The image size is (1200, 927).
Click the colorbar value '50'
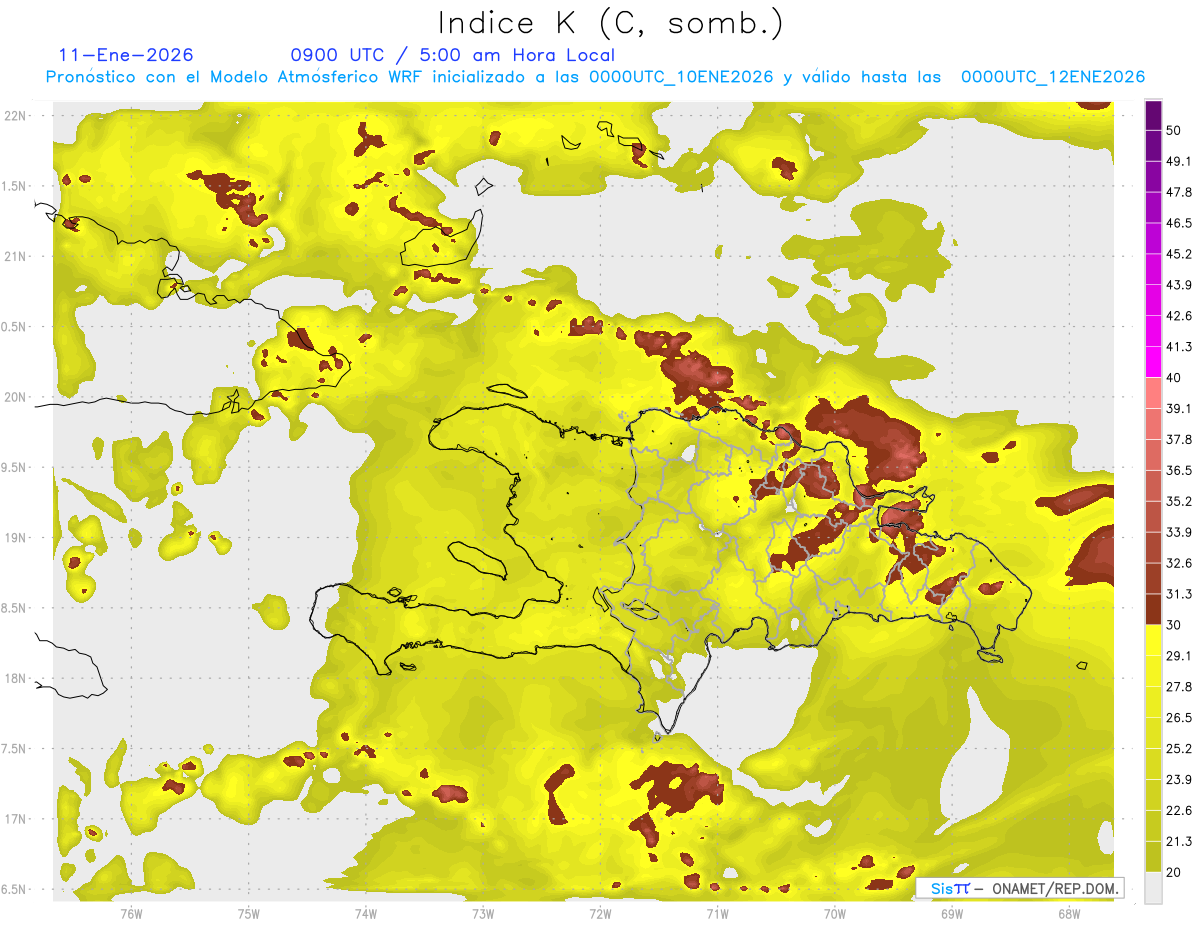click(1173, 130)
